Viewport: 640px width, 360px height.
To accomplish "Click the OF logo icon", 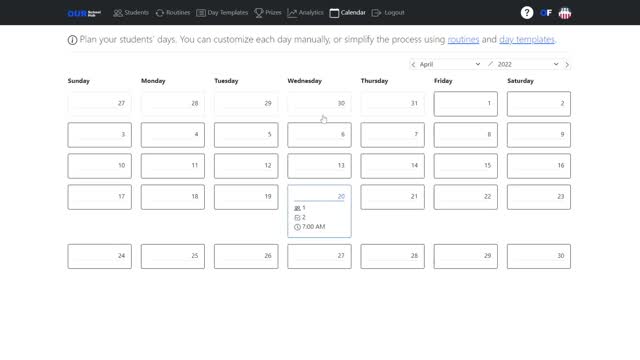I will click(546, 13).
